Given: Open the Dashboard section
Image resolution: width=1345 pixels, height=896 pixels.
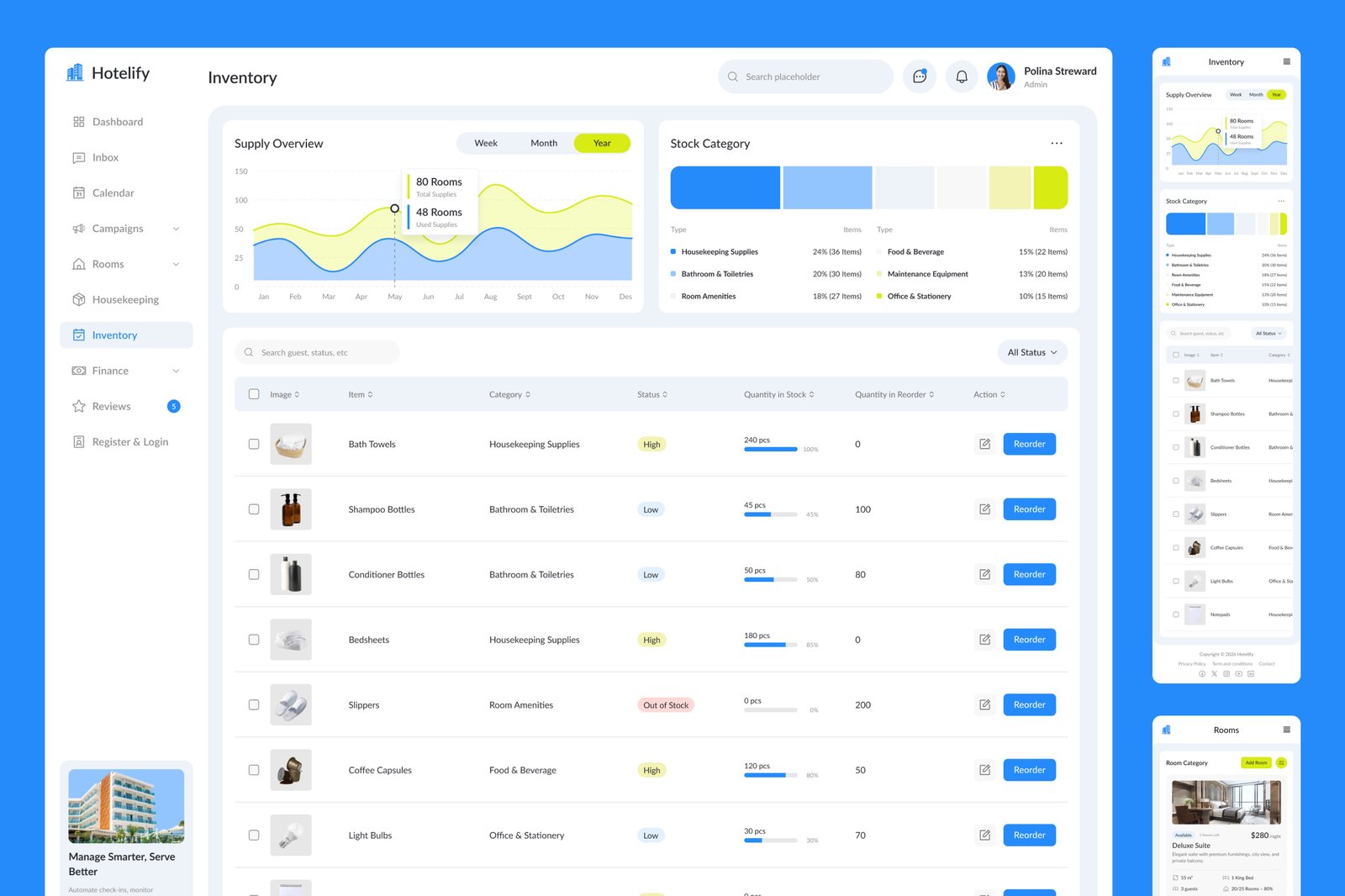Looking at the screenshot, I should pos(117,121).
